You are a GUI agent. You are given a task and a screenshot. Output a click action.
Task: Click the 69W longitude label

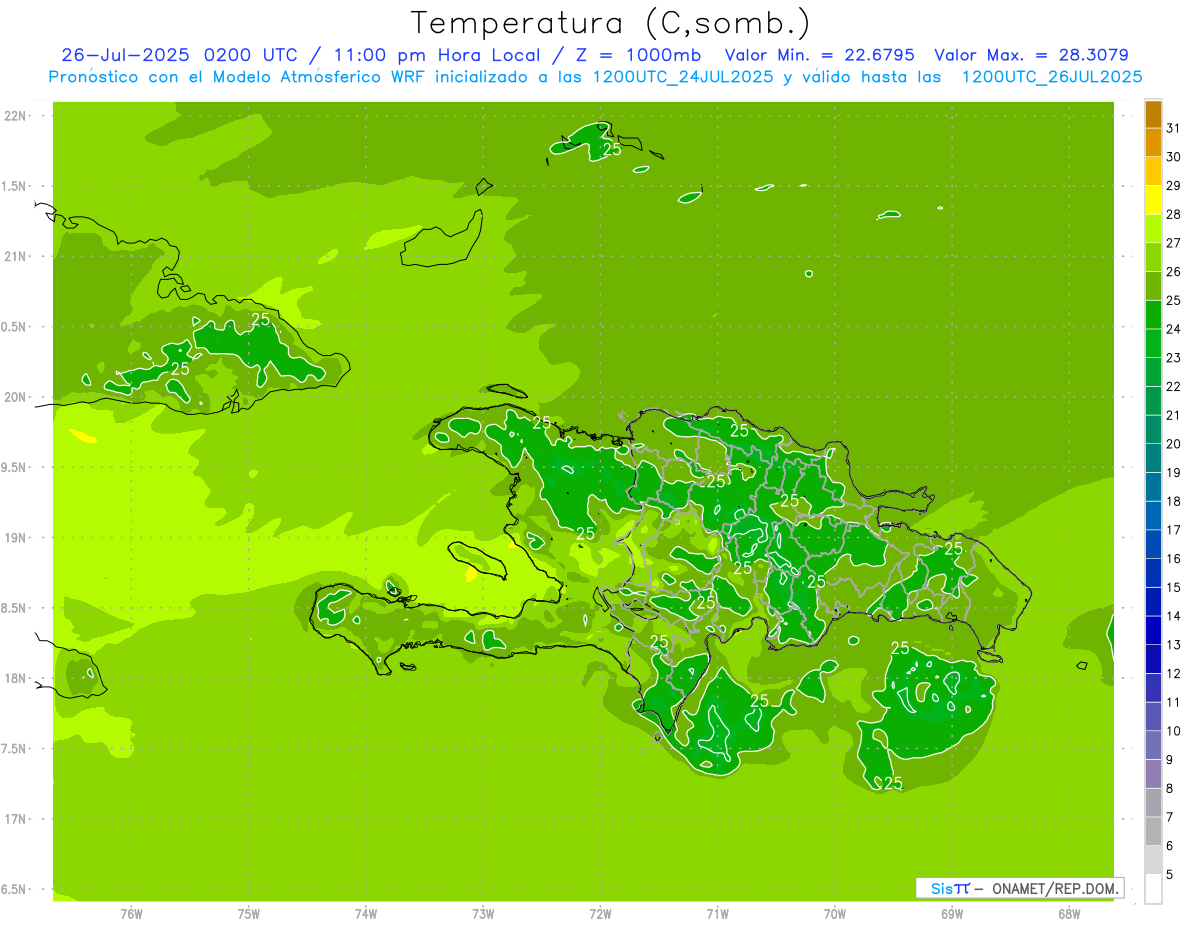[x=952, y=913]
